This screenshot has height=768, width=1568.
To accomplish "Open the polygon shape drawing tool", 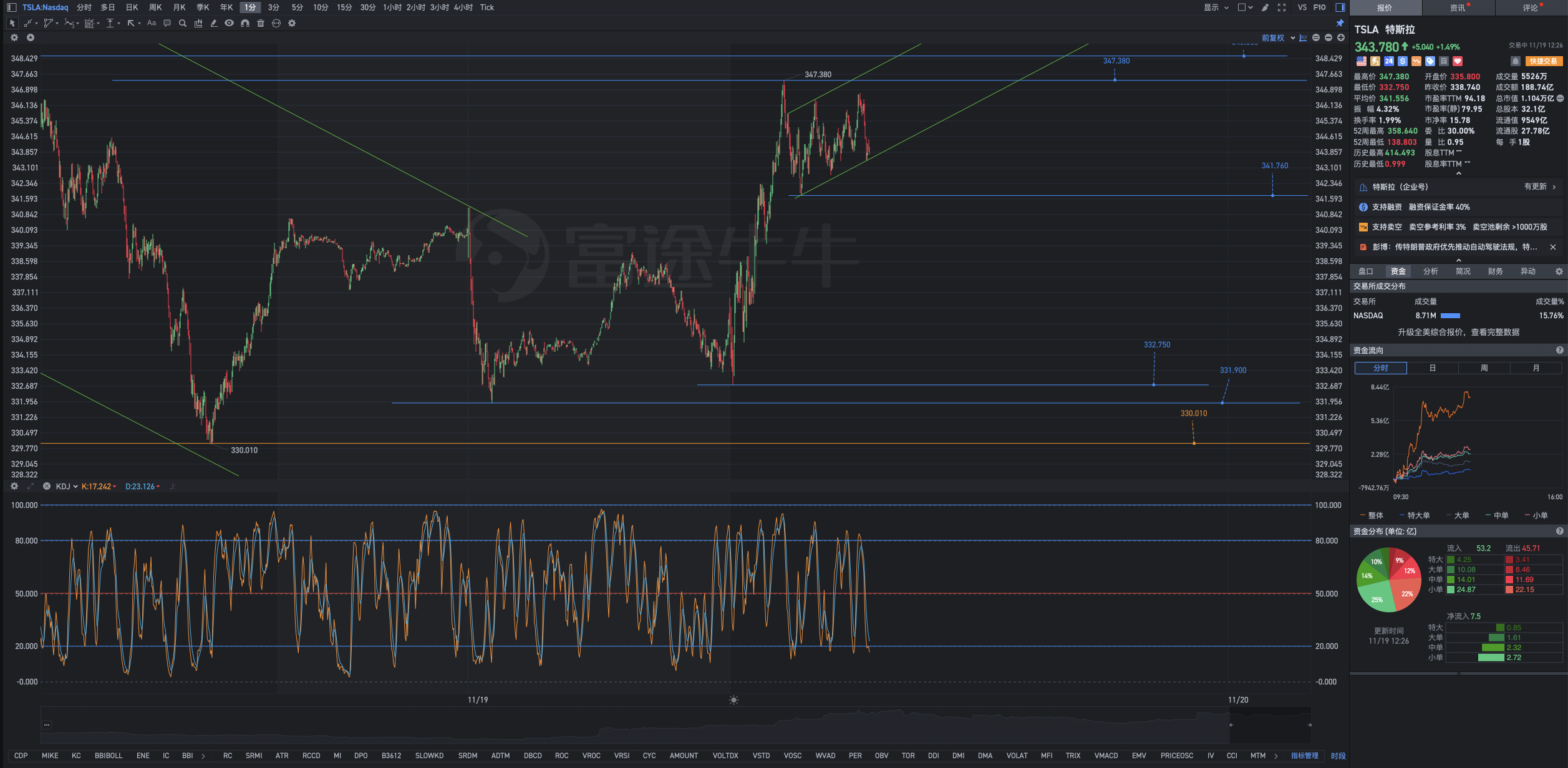I will click(49, 23).
